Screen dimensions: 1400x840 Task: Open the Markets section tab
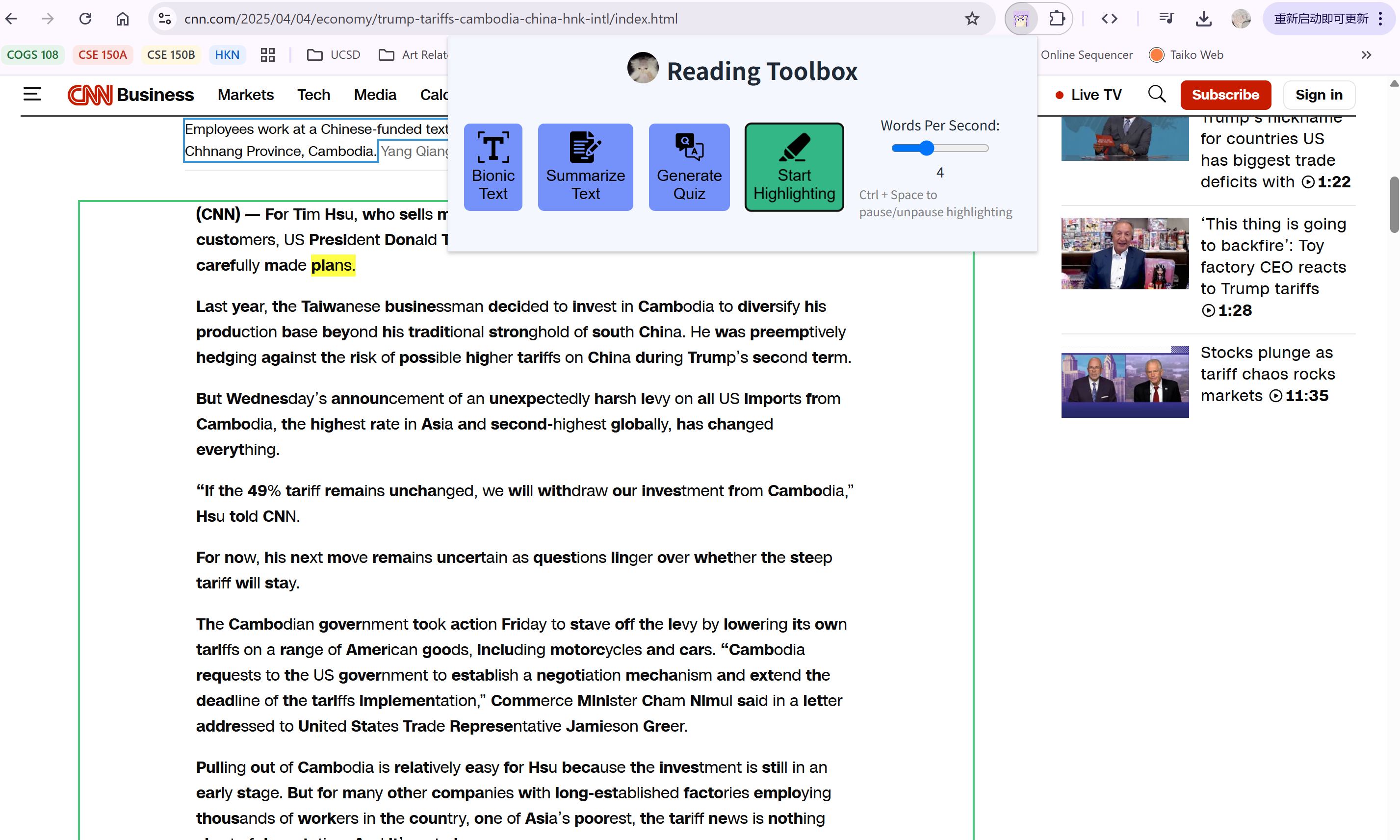[246, 95]
